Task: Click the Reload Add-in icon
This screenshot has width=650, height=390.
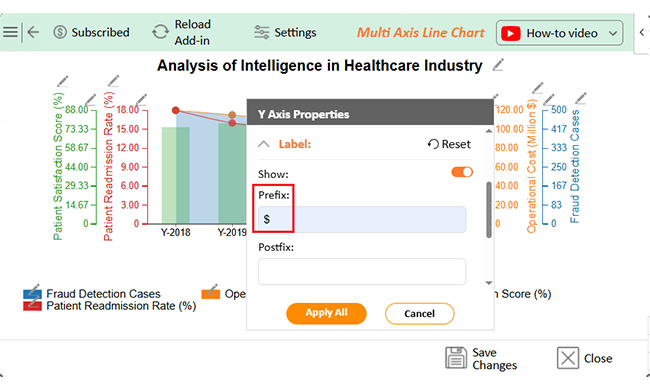Action: click(160, 32)
